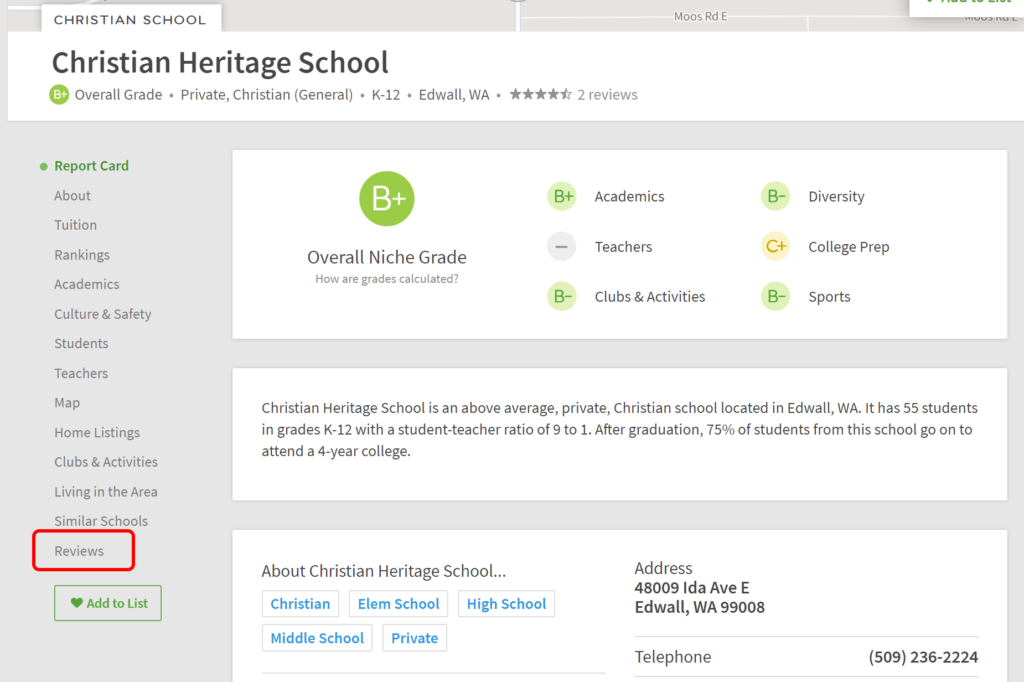This screenshot has width=1024, height=682.
Task: Select Students in the sidebar
Action: click(82, 344)
